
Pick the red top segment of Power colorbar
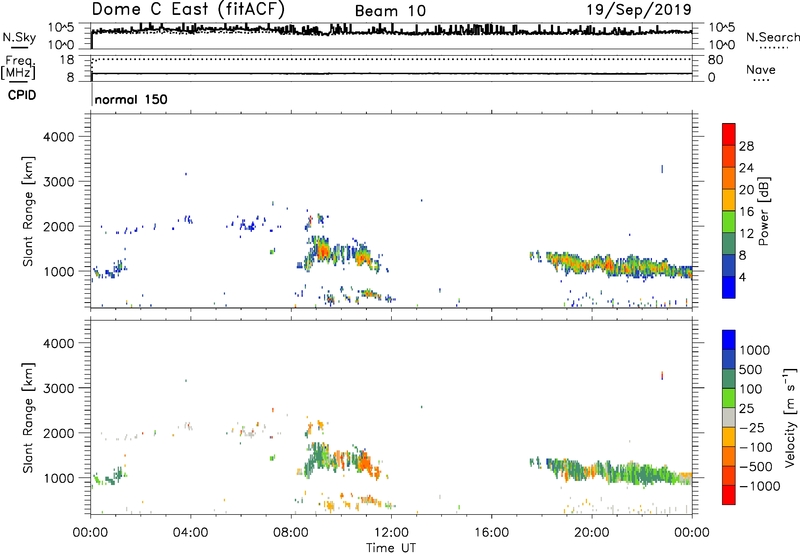tap(729, 135)
